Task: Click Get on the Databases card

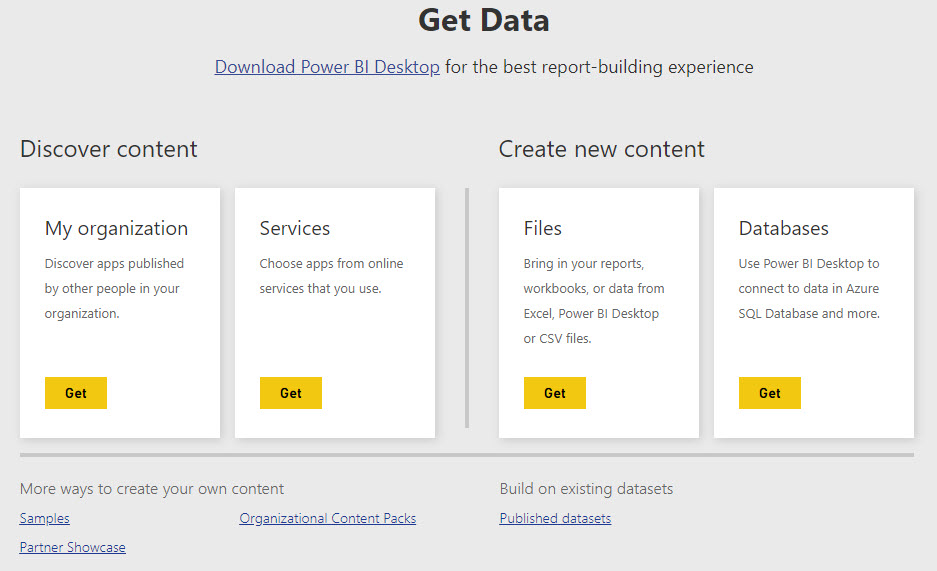Action: coord(770,393)
